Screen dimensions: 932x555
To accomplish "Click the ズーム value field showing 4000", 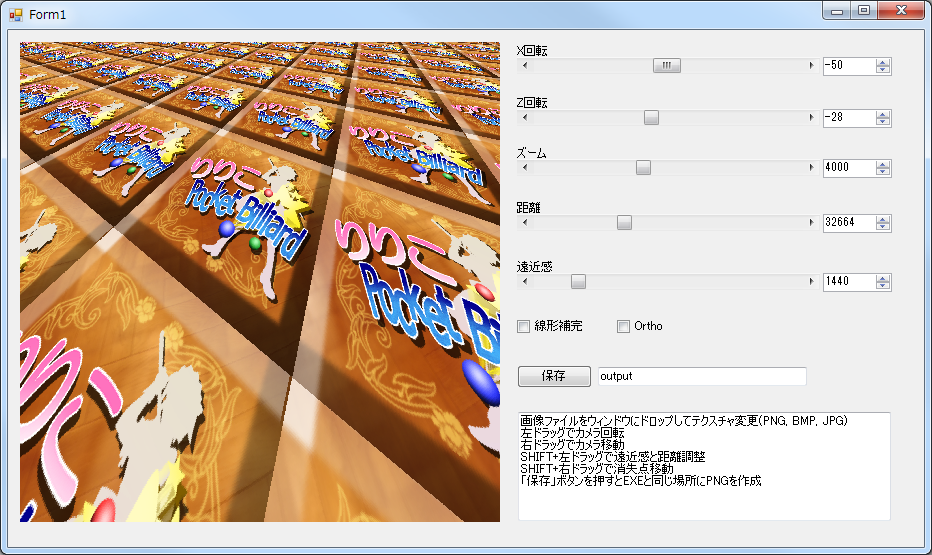I will click(x=849, y=168).
